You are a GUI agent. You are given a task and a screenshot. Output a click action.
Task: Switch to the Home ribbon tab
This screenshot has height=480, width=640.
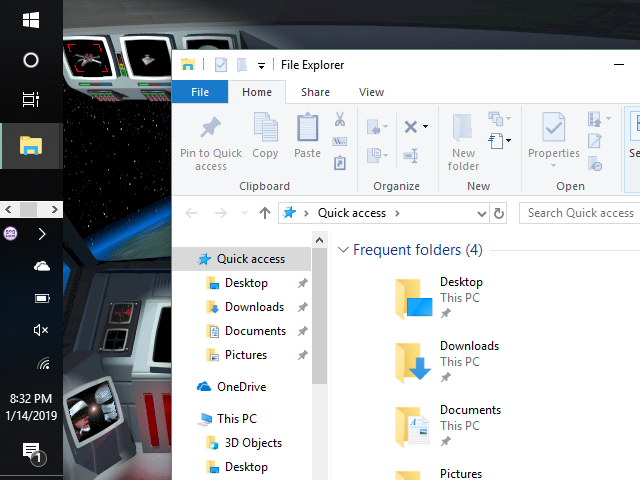(x=257, y=92)
